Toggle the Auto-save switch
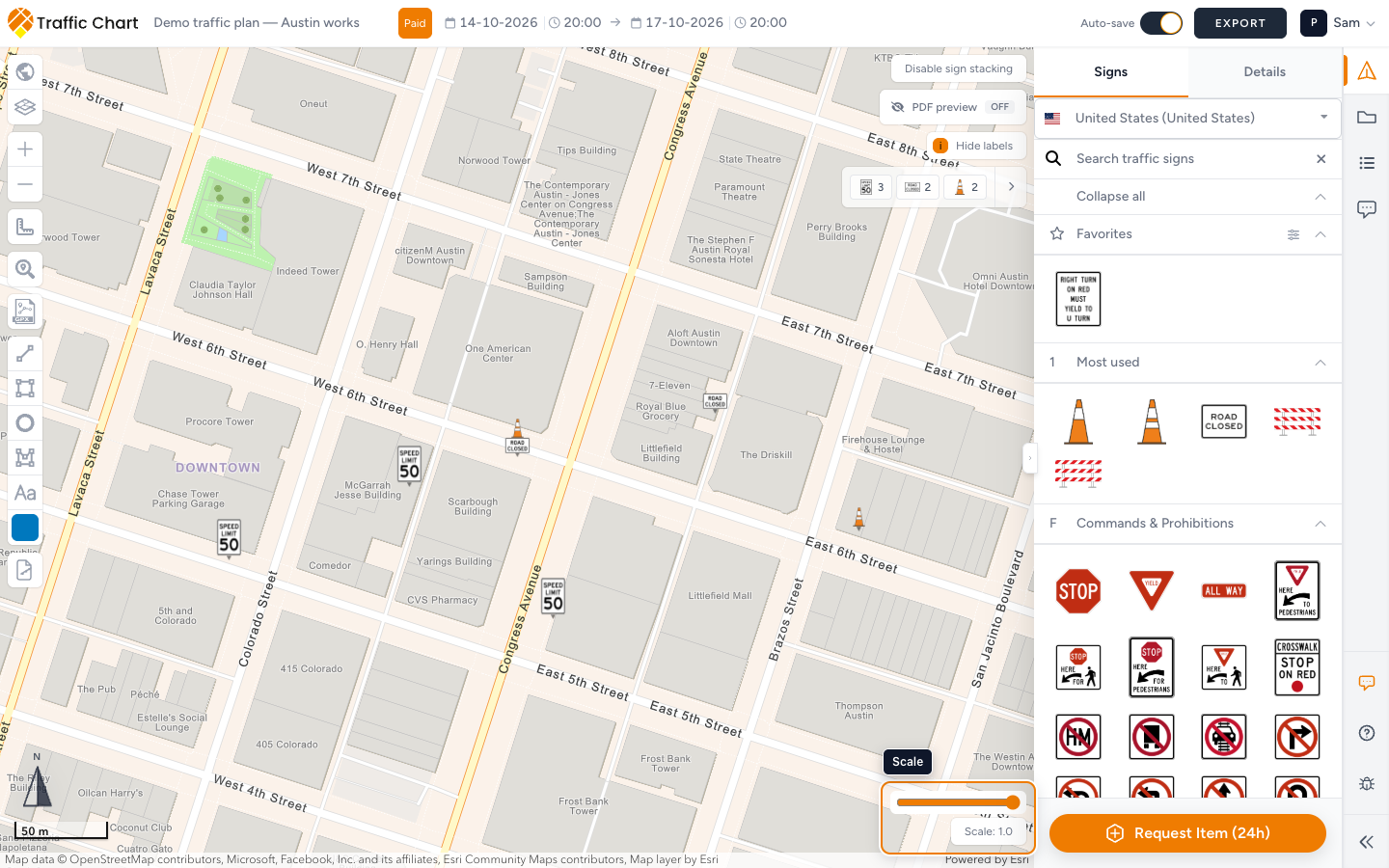 [1161, 23]
